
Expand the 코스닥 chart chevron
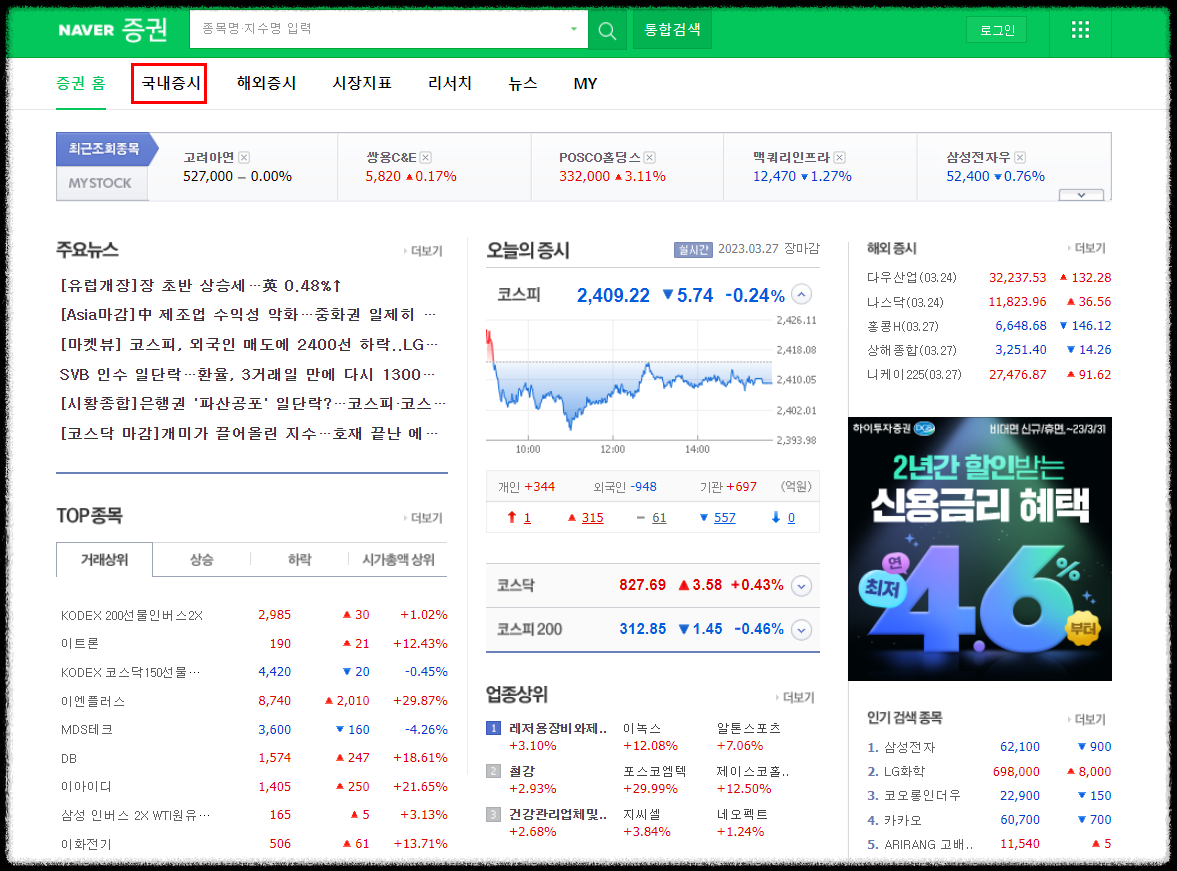(x=802, y=586)
